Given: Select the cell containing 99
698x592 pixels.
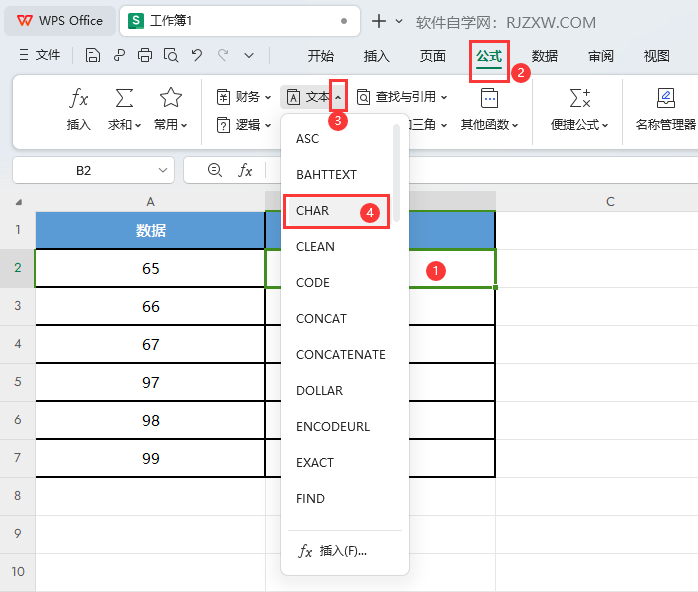Looking at the screenshot, I should point(150,459).
